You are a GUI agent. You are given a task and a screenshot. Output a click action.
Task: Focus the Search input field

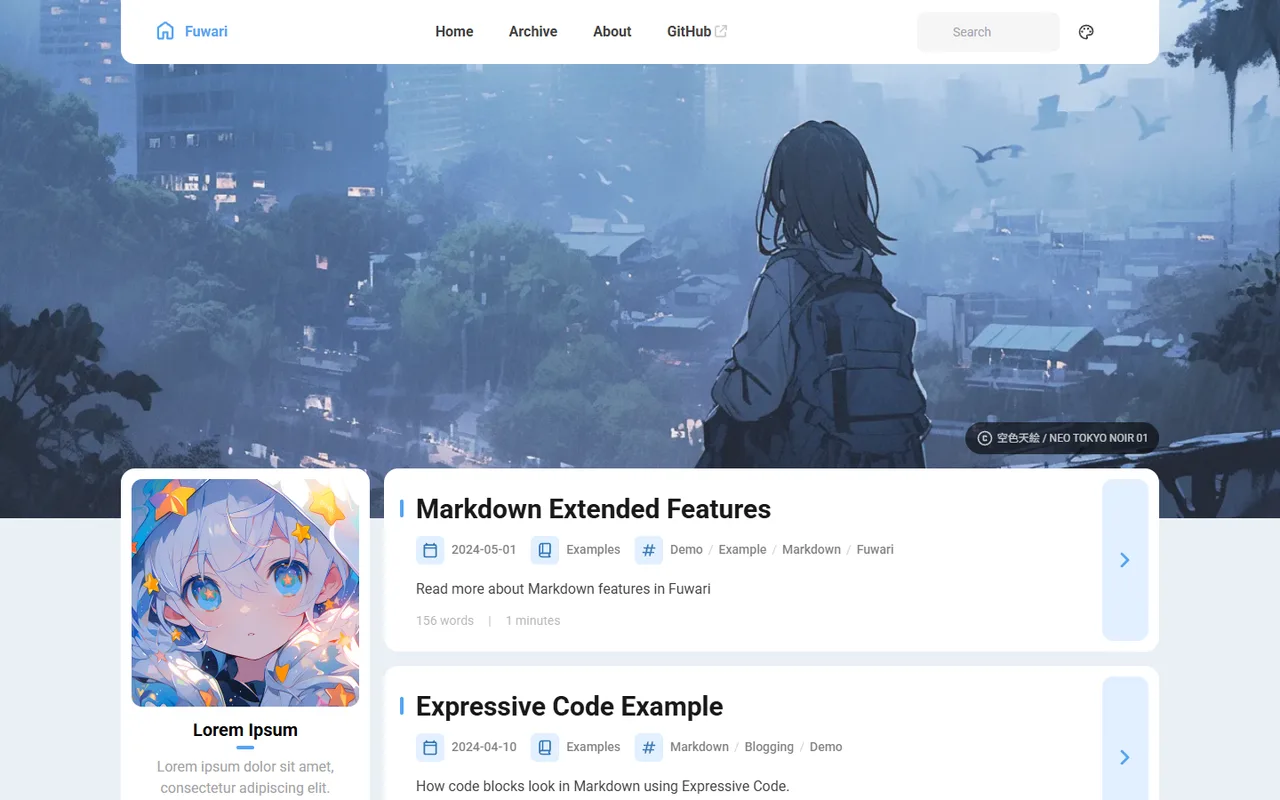coord(988,32)
